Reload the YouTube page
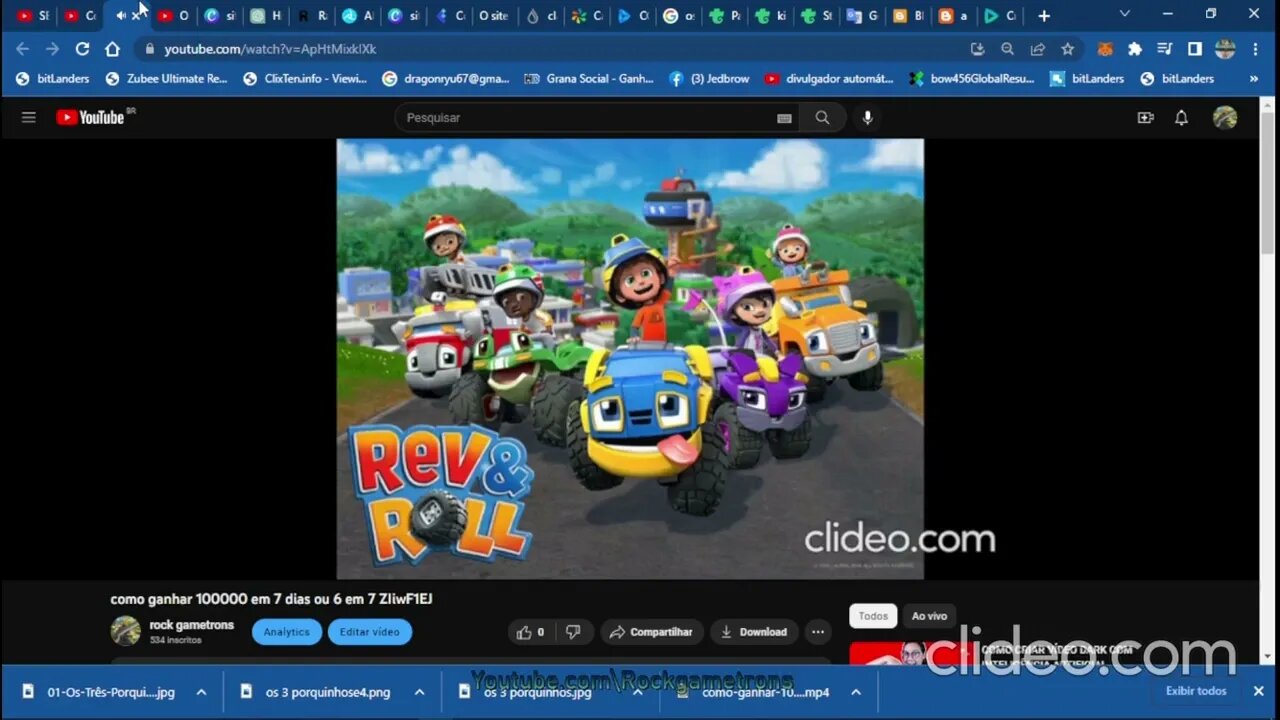The width and height of the screenshot is (1280, 720). [x=82, y=49]
